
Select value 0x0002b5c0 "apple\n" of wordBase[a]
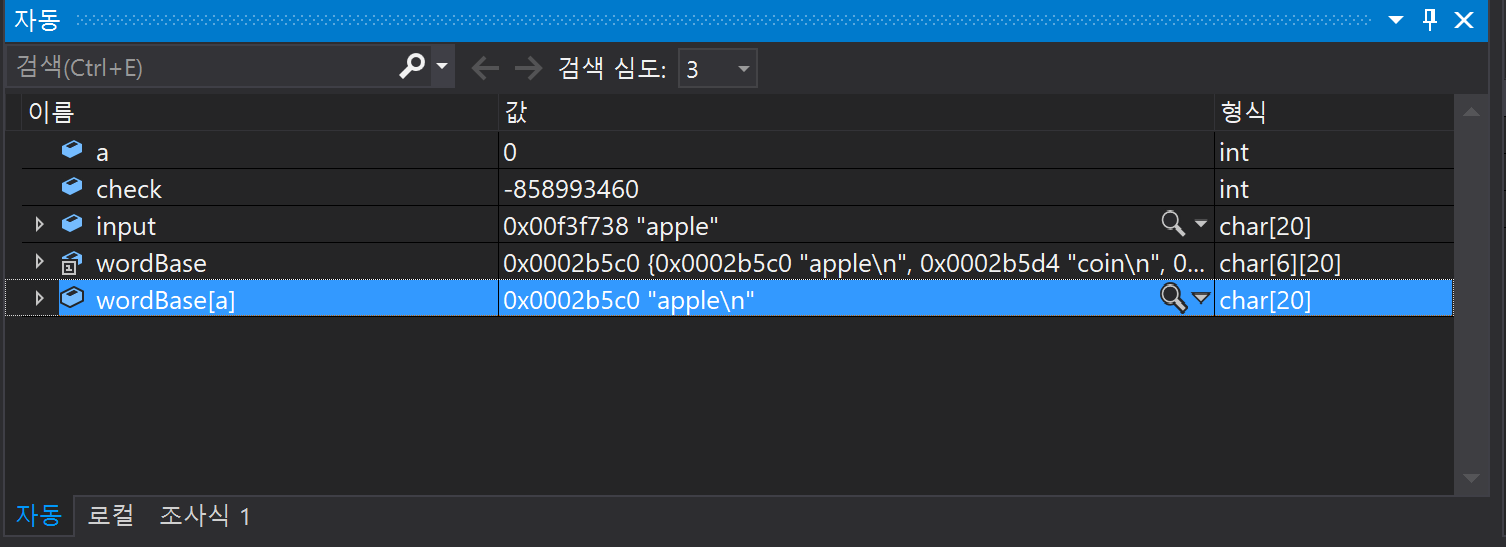tap(628, 300)
